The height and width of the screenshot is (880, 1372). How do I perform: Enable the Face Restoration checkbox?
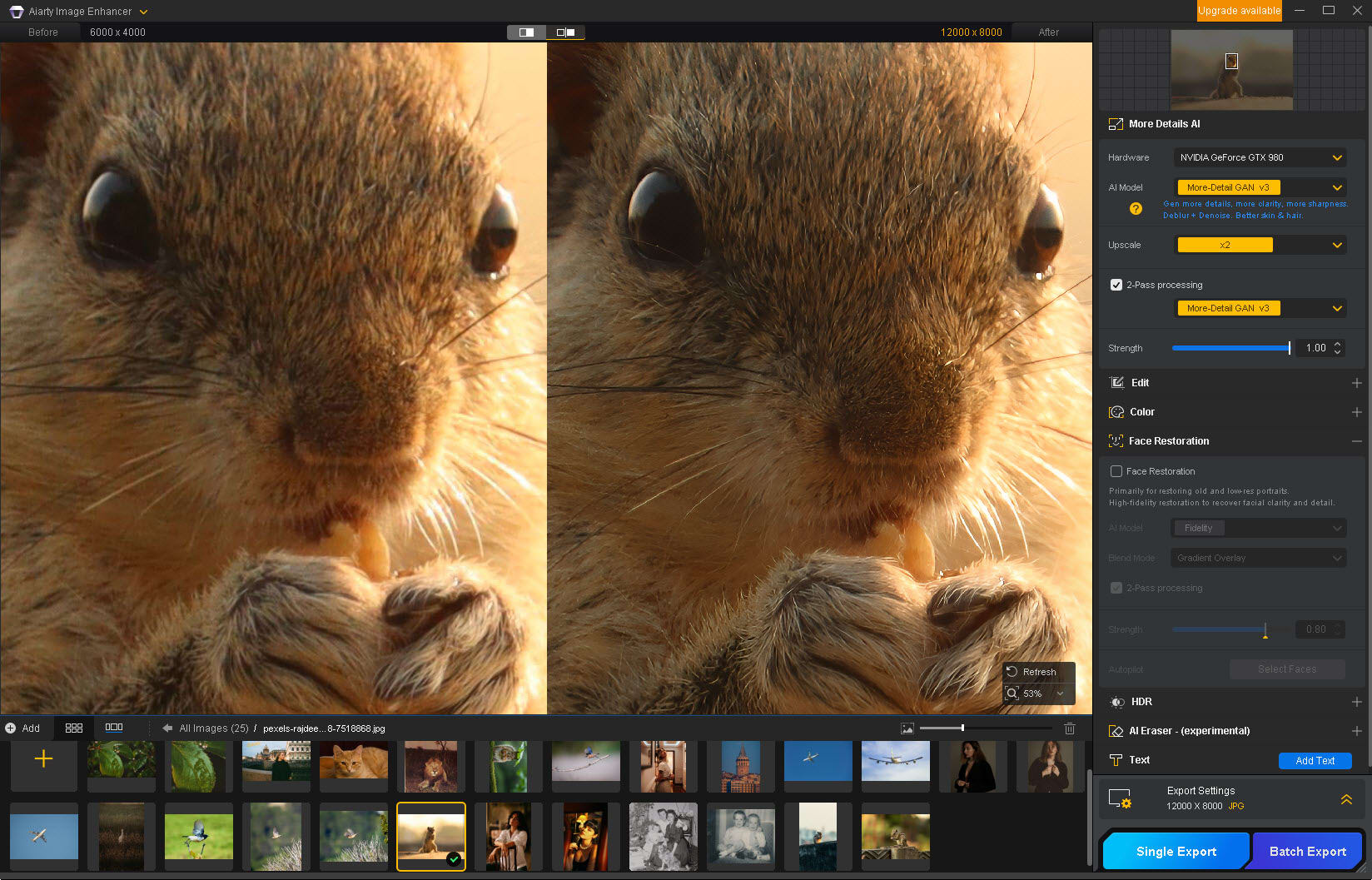[1116, 471]
